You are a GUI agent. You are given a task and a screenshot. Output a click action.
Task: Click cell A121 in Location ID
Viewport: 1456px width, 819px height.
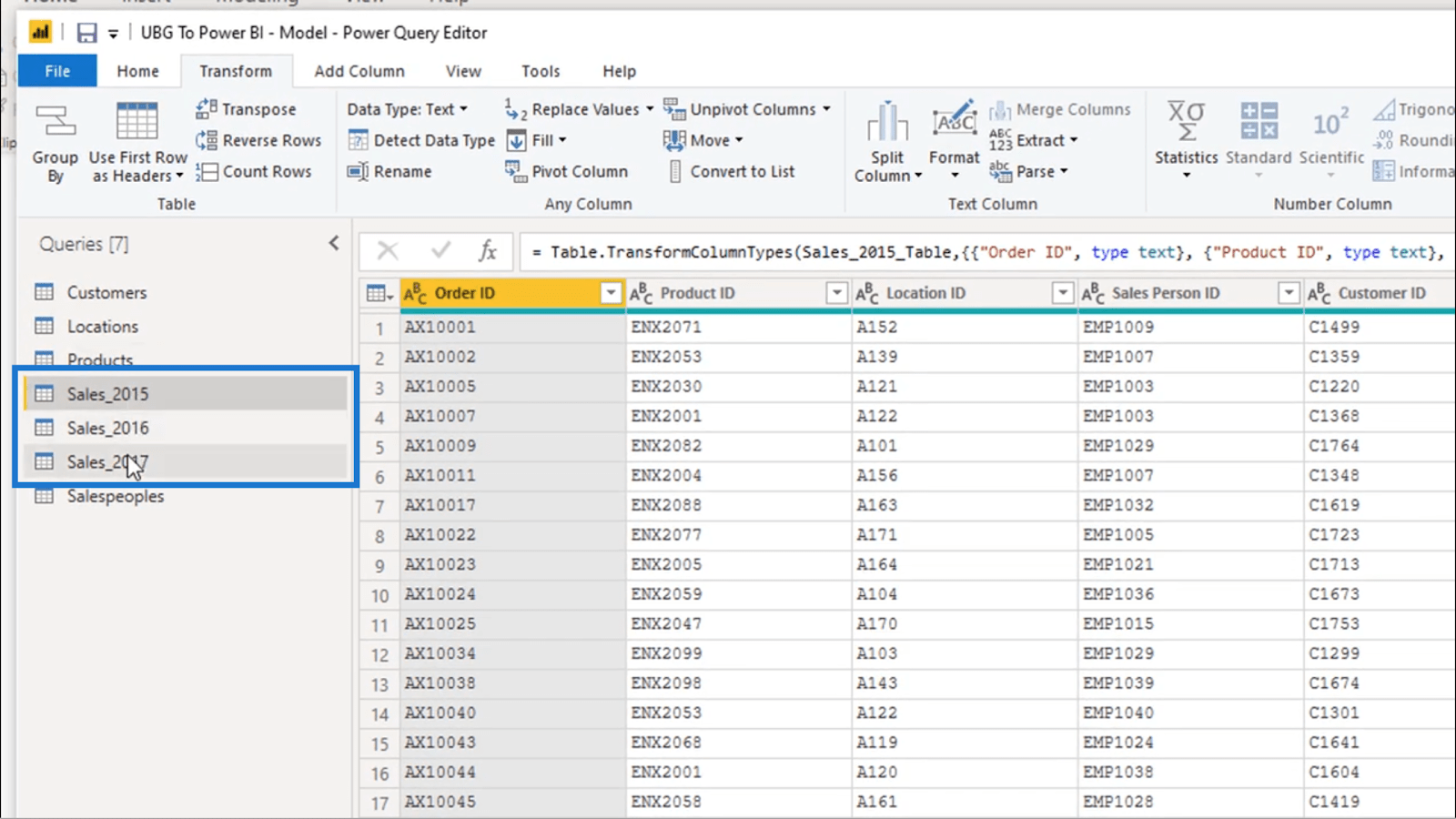[964, 386]
